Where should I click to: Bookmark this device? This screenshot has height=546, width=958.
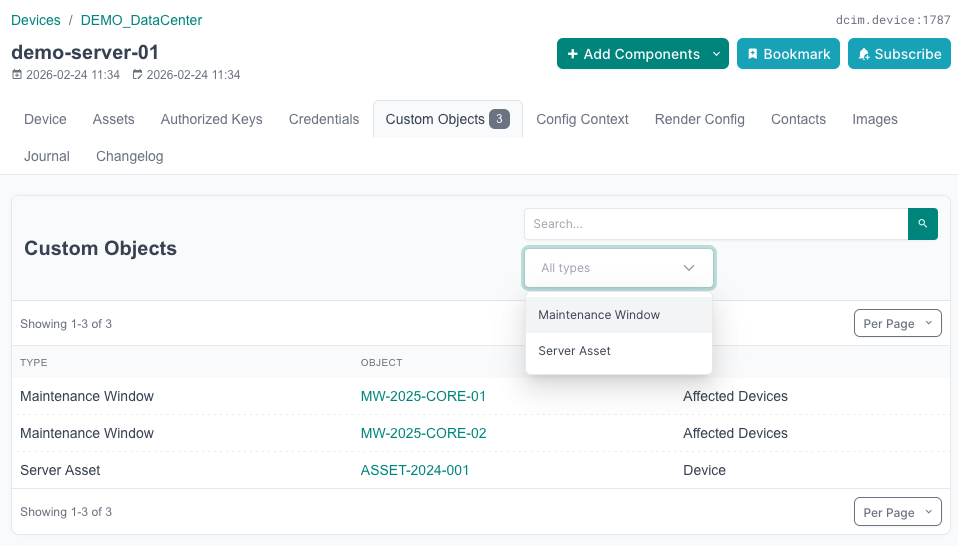coord(788,54)
